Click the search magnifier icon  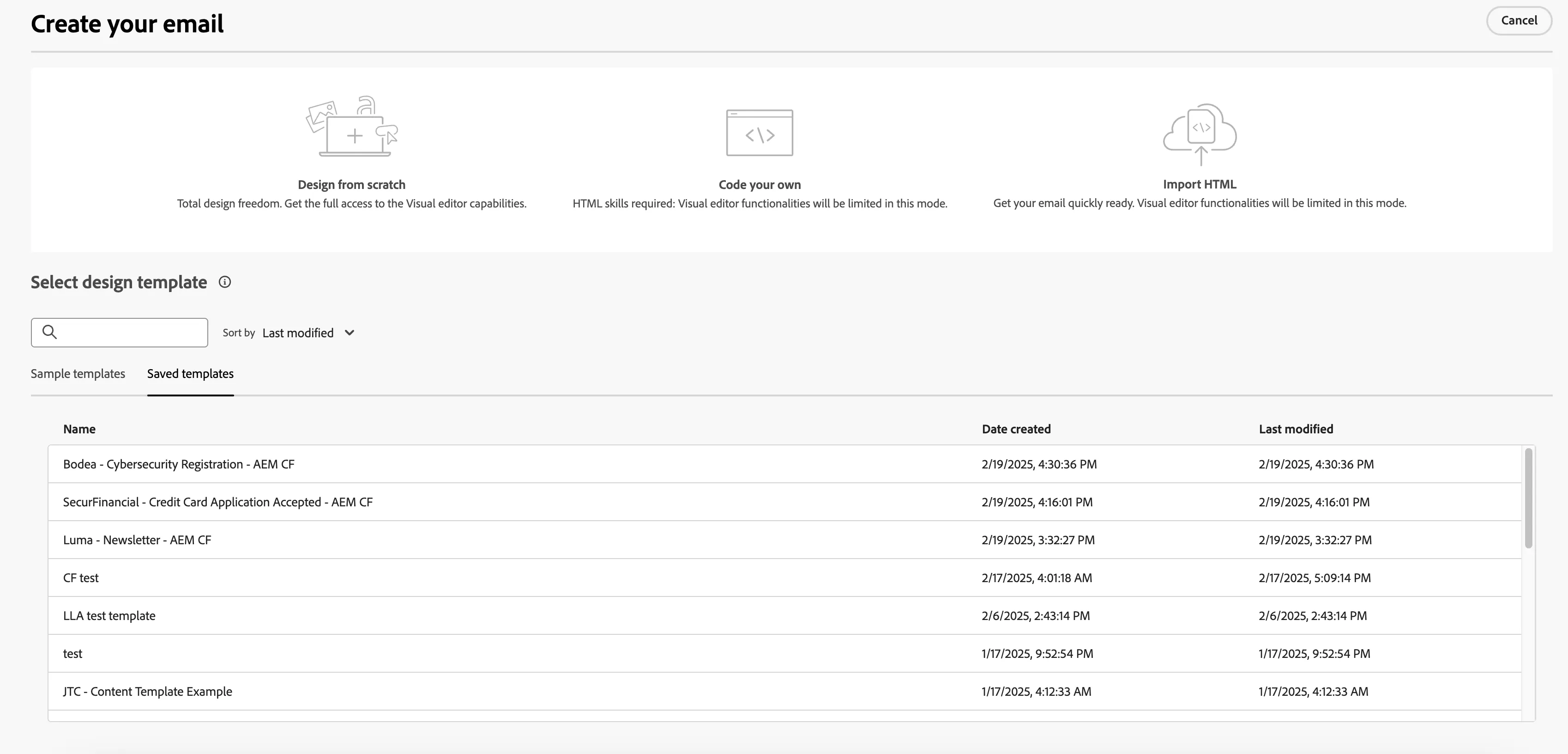tap(50, 332)
